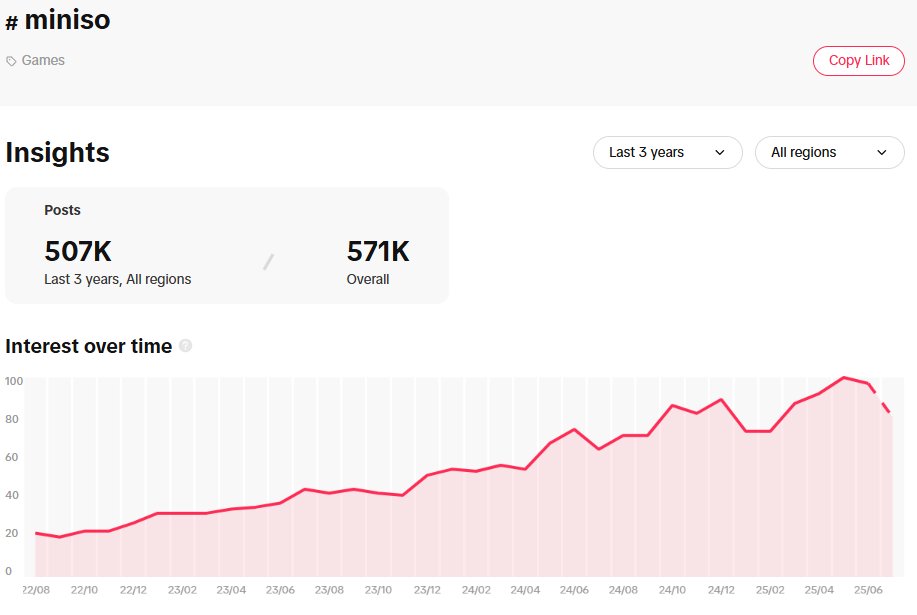Click the 100 y-axis label
Screen dimensions: 917x615
pos(14,381)
